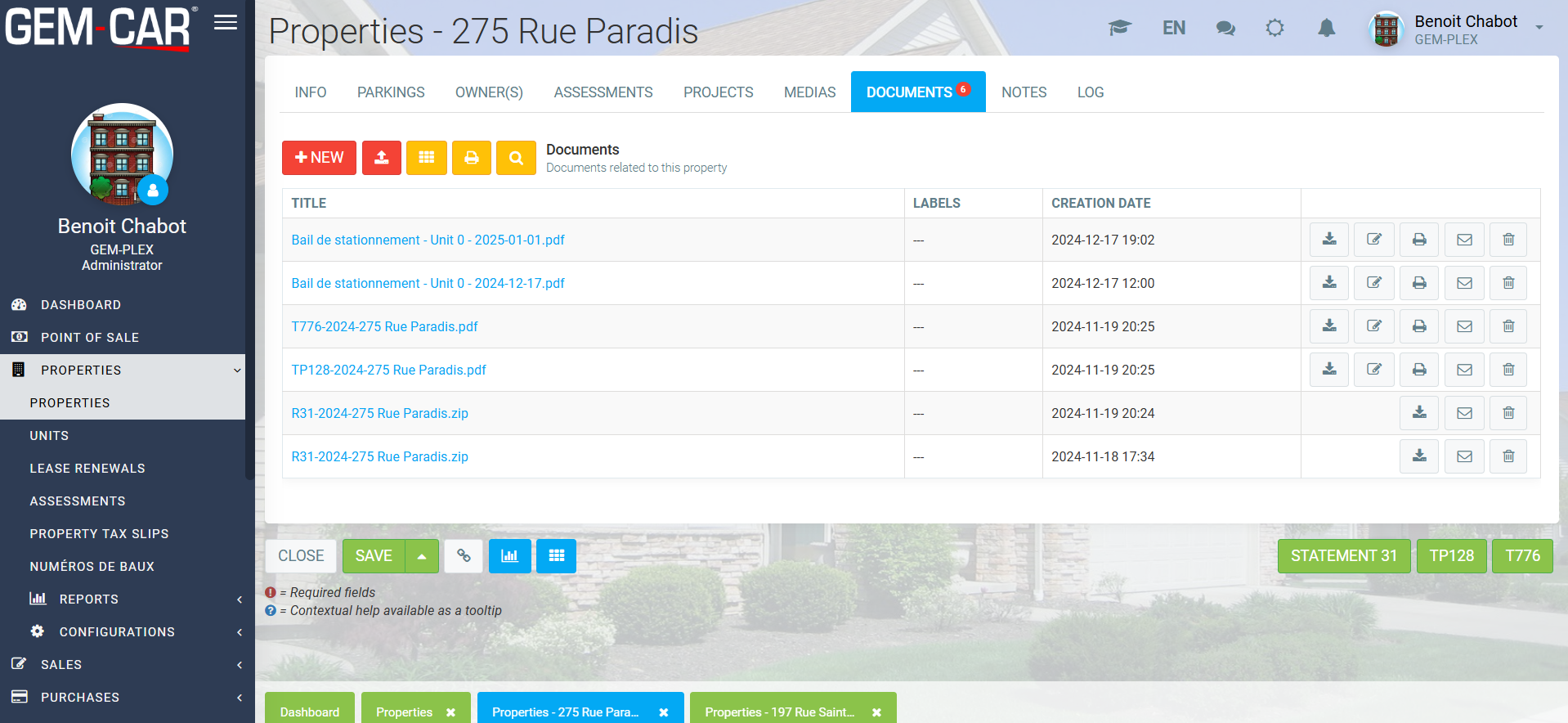Open the Notes tab
Screen dimensions: 1568x723
tap(1024, 92)
